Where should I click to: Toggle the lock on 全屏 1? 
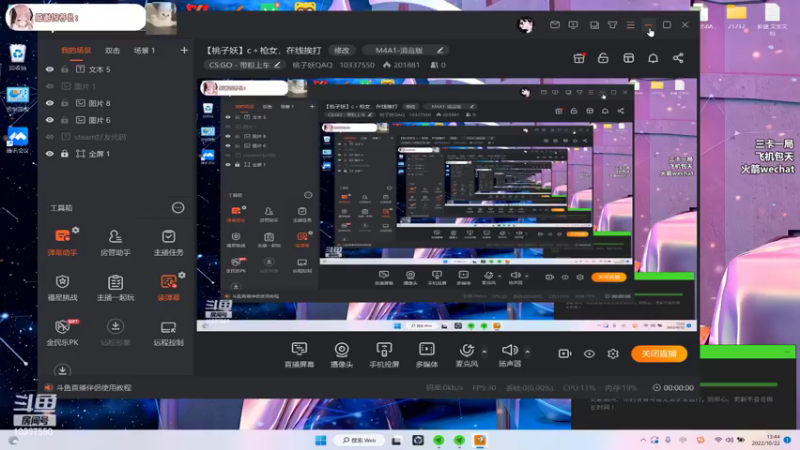coord(64,154)
